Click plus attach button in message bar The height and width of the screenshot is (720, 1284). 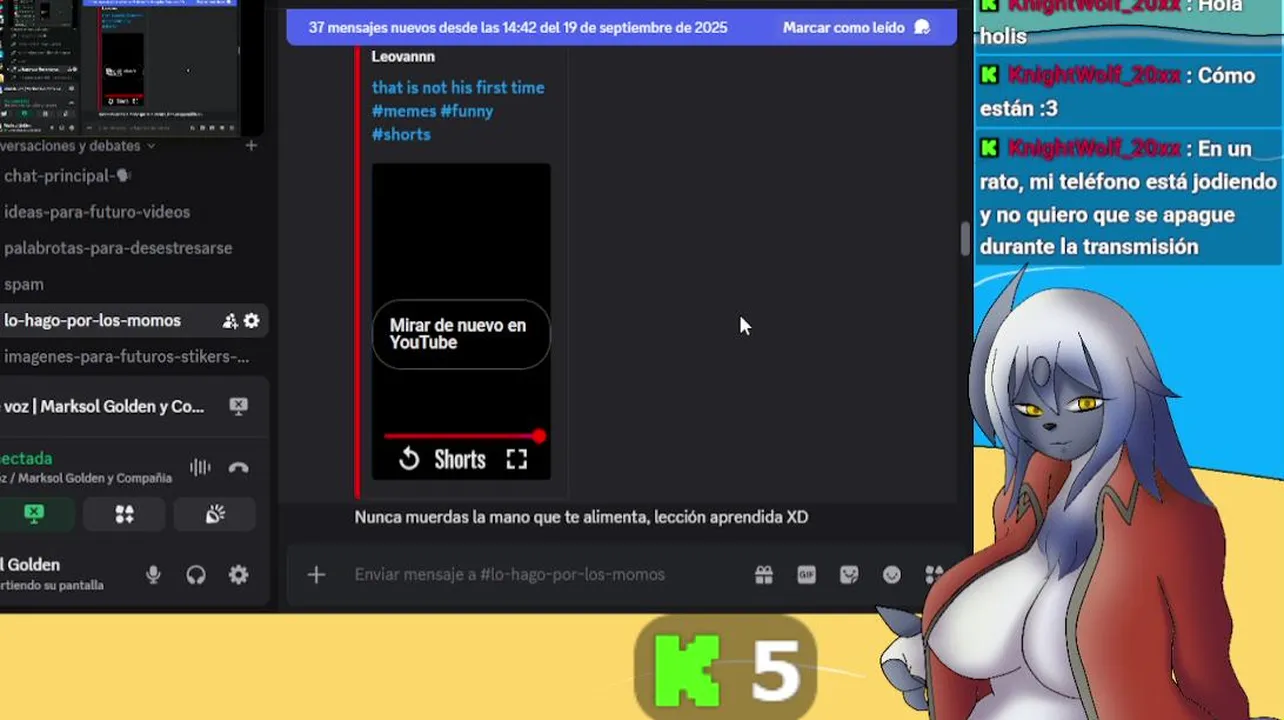pyautogui.click(x=316, y=575)
